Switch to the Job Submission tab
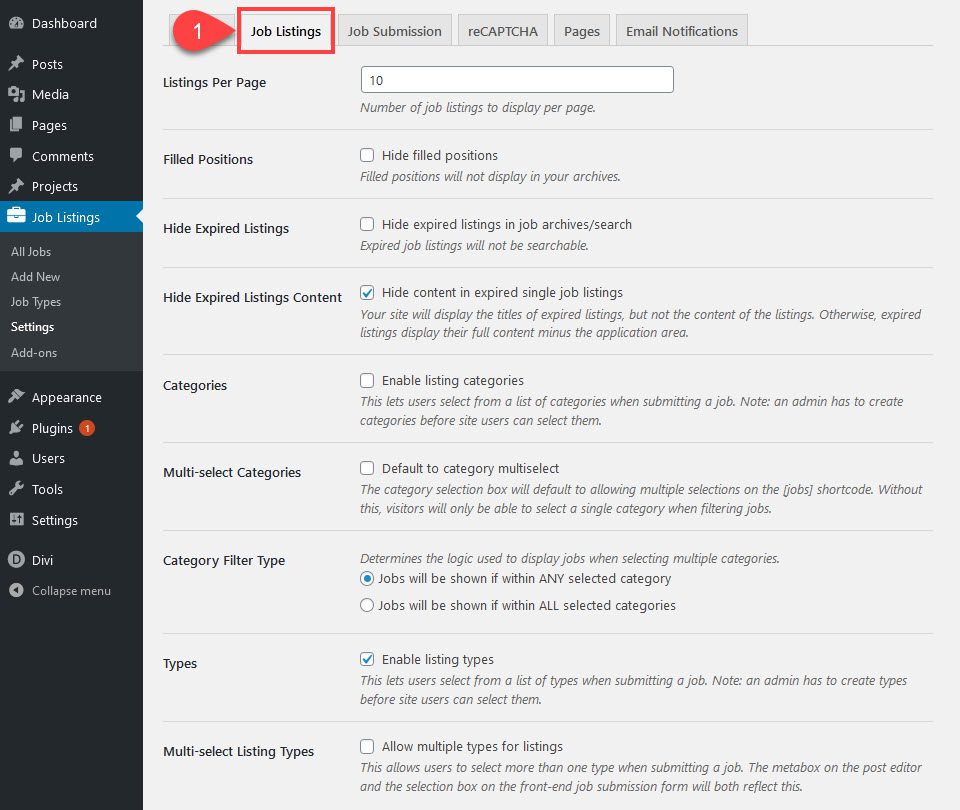Image resolution: width=960 pixels, height=810 pixels. click(394, 30)
